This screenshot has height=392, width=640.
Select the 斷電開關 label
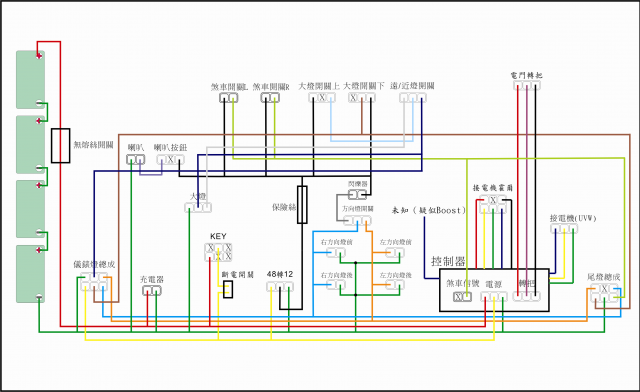(x=238, y=275)
